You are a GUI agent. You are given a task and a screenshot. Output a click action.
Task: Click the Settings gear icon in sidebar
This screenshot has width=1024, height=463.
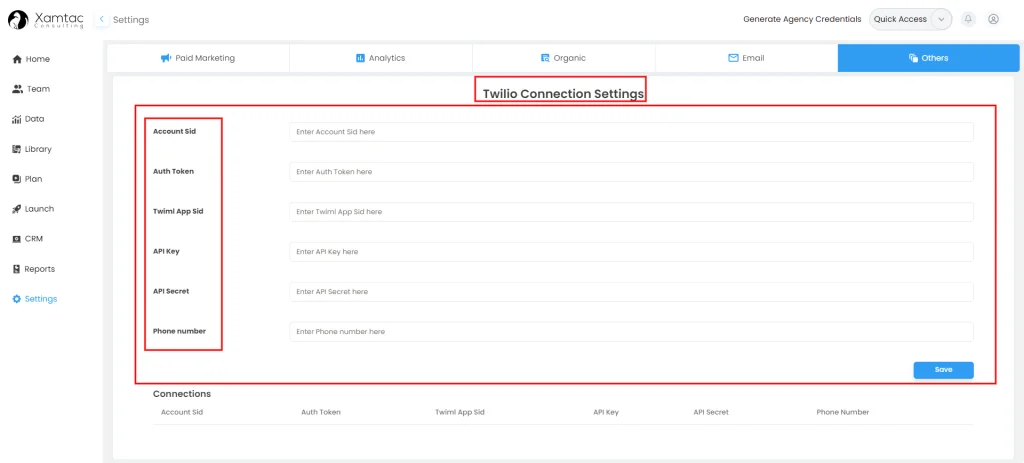17,299
